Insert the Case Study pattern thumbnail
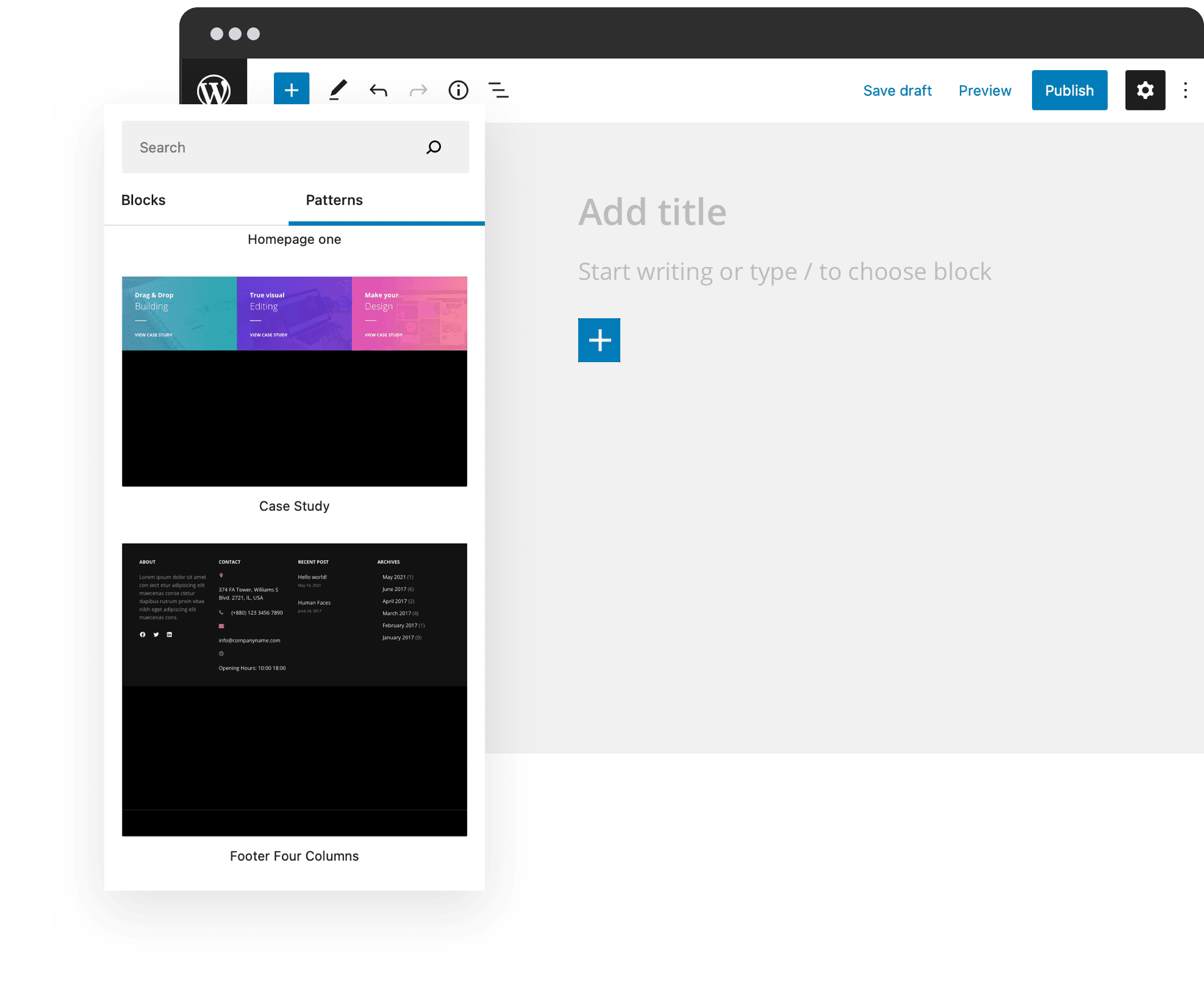Image resolution: width=1204 pixels, height=995 pixels. (295, 381)
